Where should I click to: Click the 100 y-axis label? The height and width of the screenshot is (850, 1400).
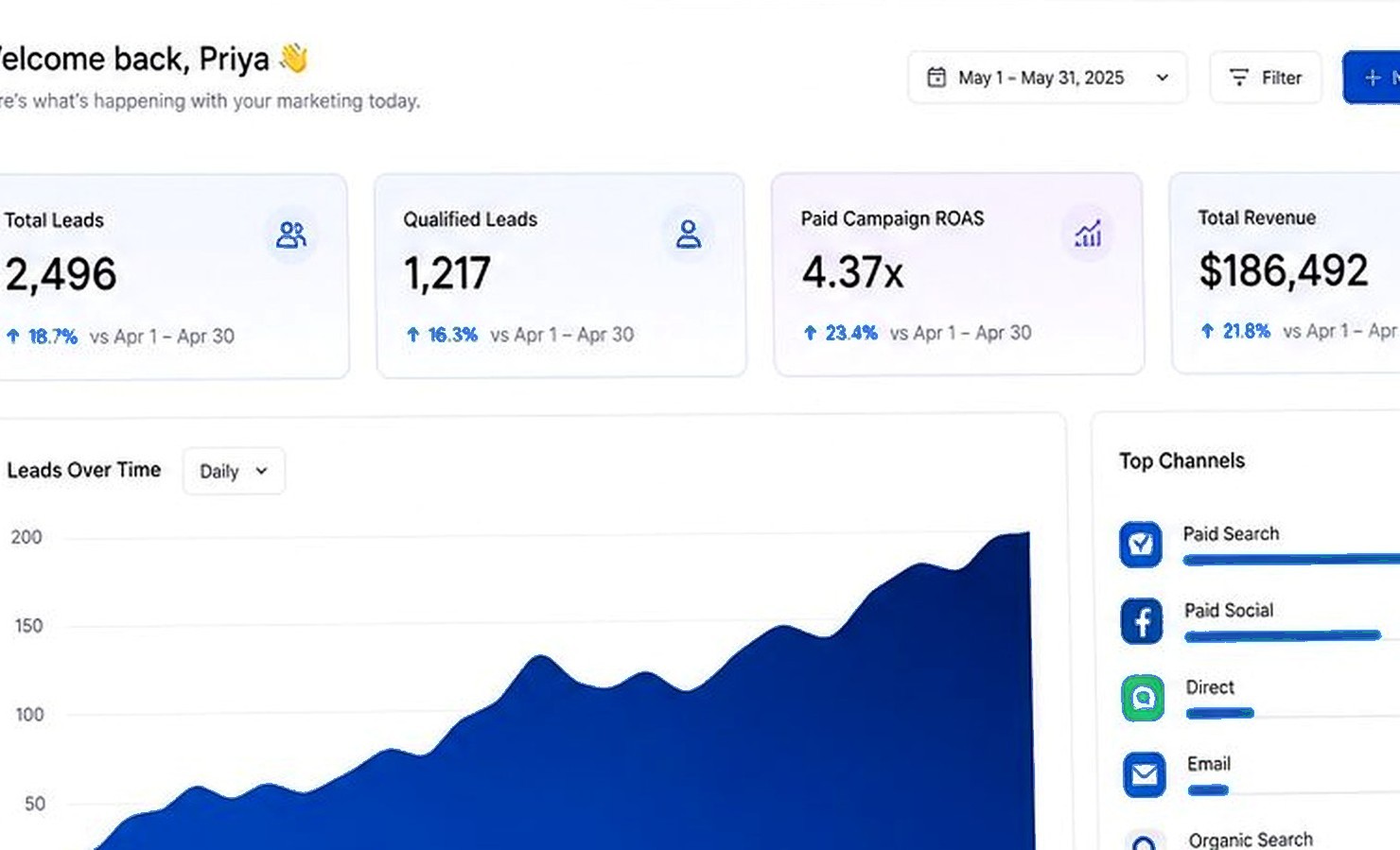[x=29, y=715]
